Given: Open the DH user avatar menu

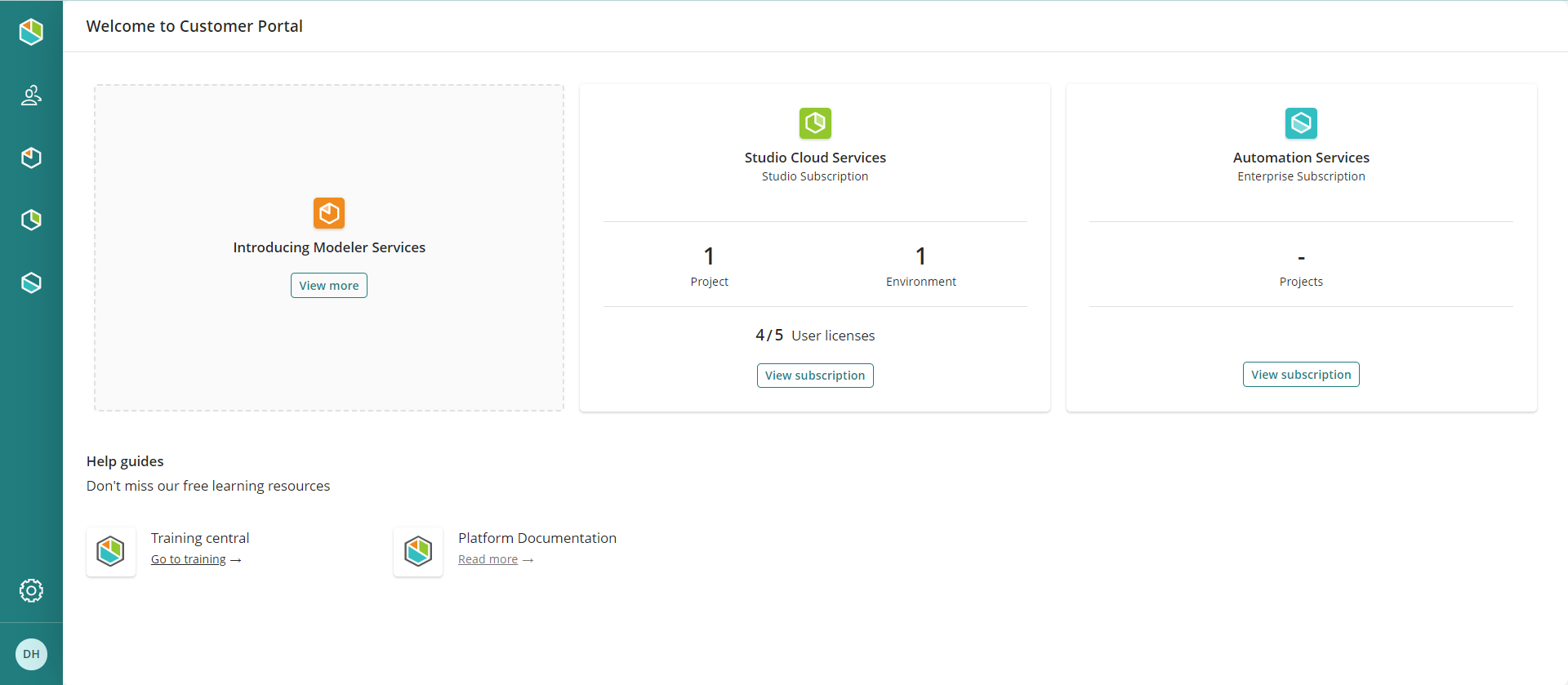Looking at the screenshot, I should coord(31,654).
